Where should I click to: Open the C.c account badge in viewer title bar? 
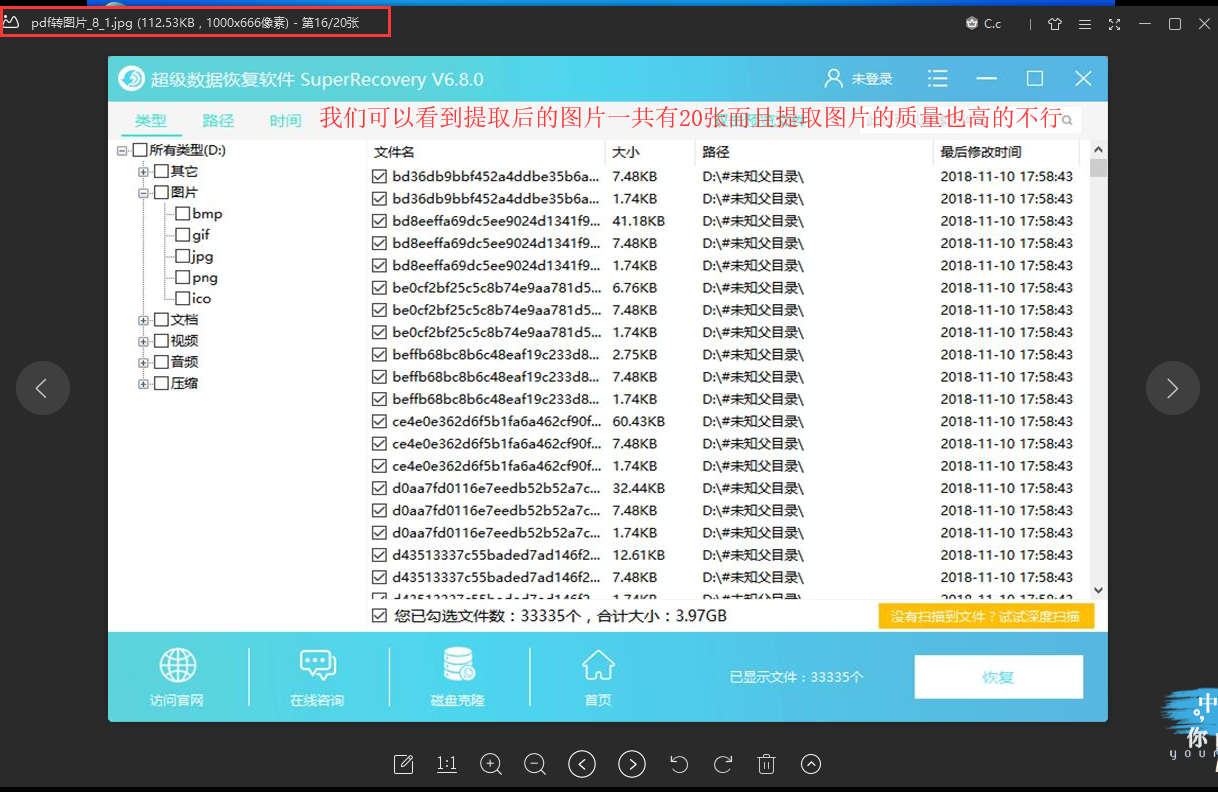tap(984, 24)
